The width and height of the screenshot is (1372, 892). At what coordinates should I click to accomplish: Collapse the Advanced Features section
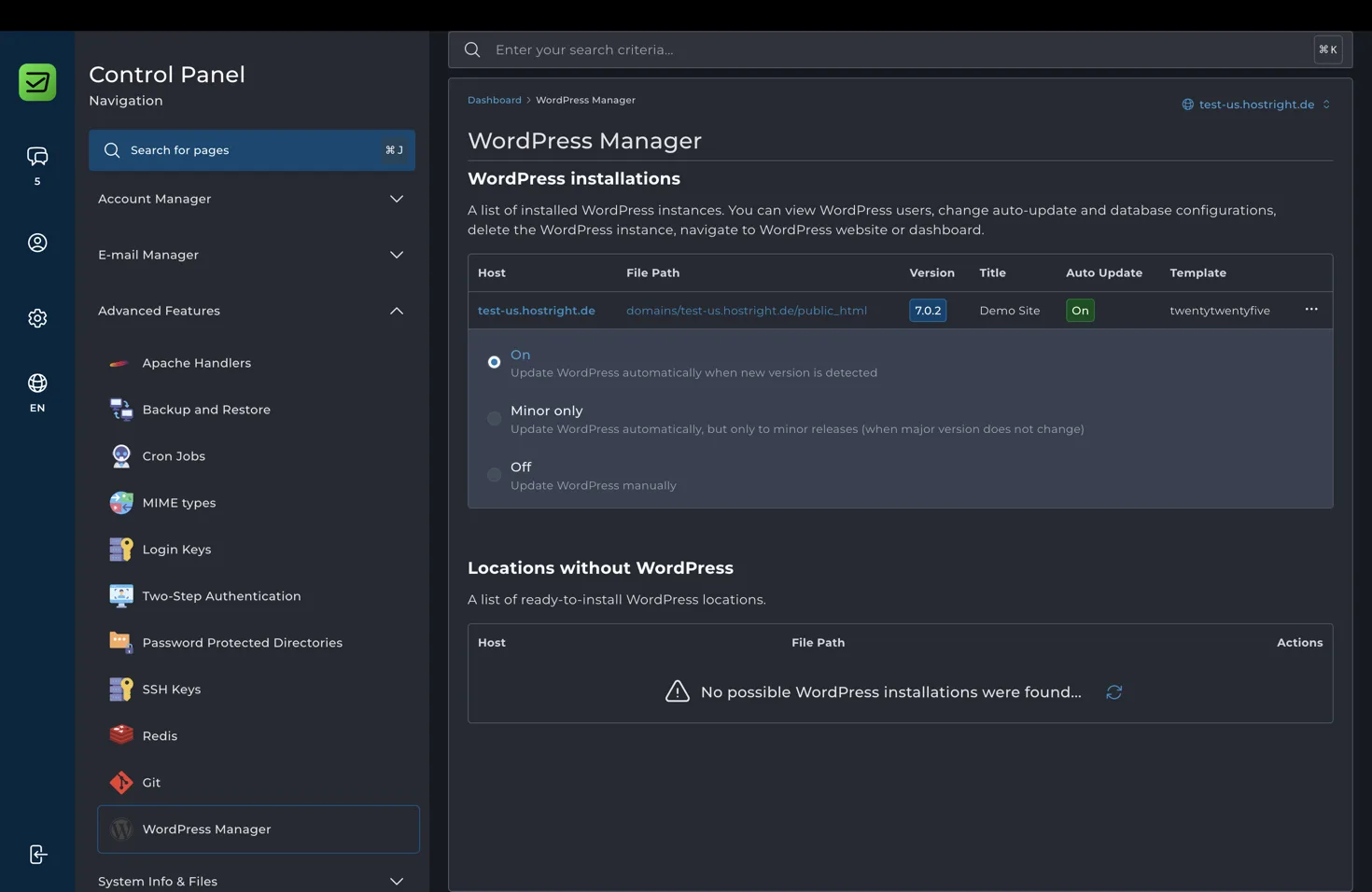click(x=252, y=311)
